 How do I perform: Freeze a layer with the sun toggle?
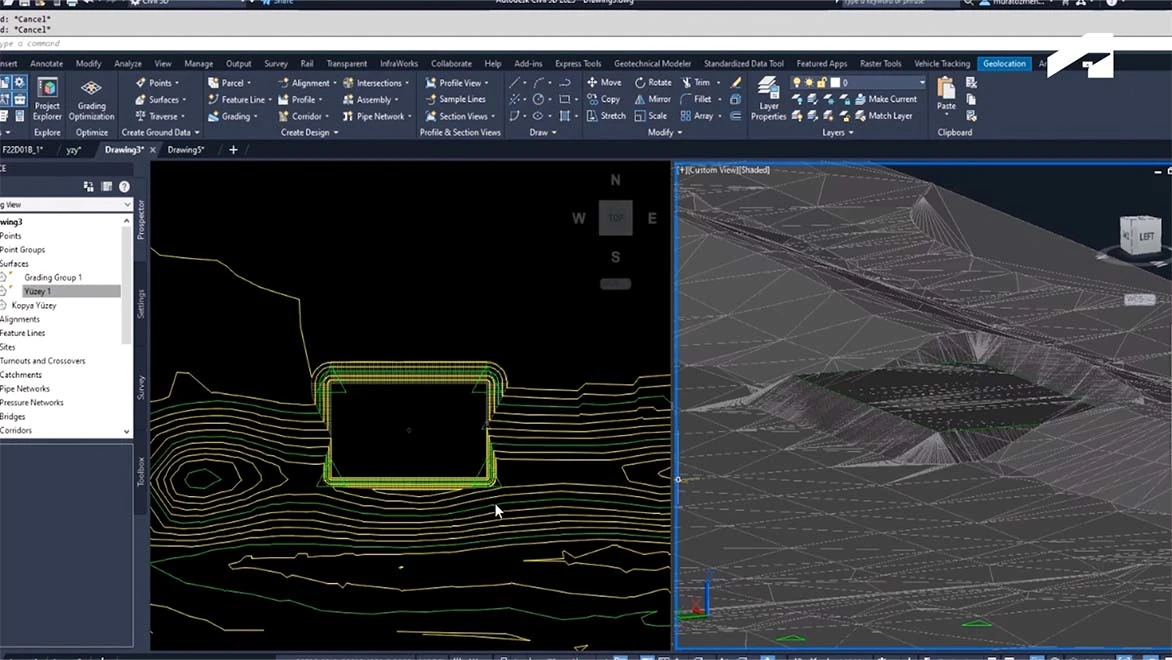tap(809, 82)
